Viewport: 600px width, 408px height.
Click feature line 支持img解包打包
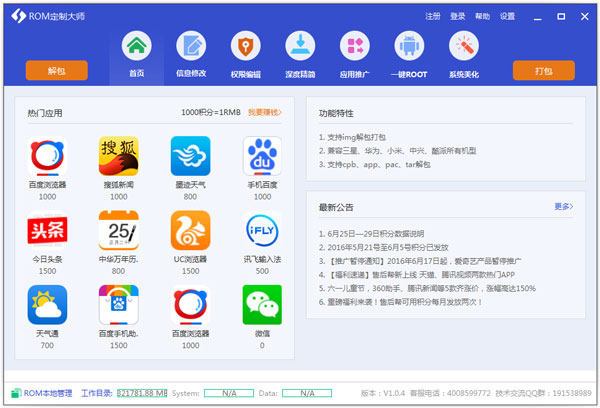coord(352,137)
